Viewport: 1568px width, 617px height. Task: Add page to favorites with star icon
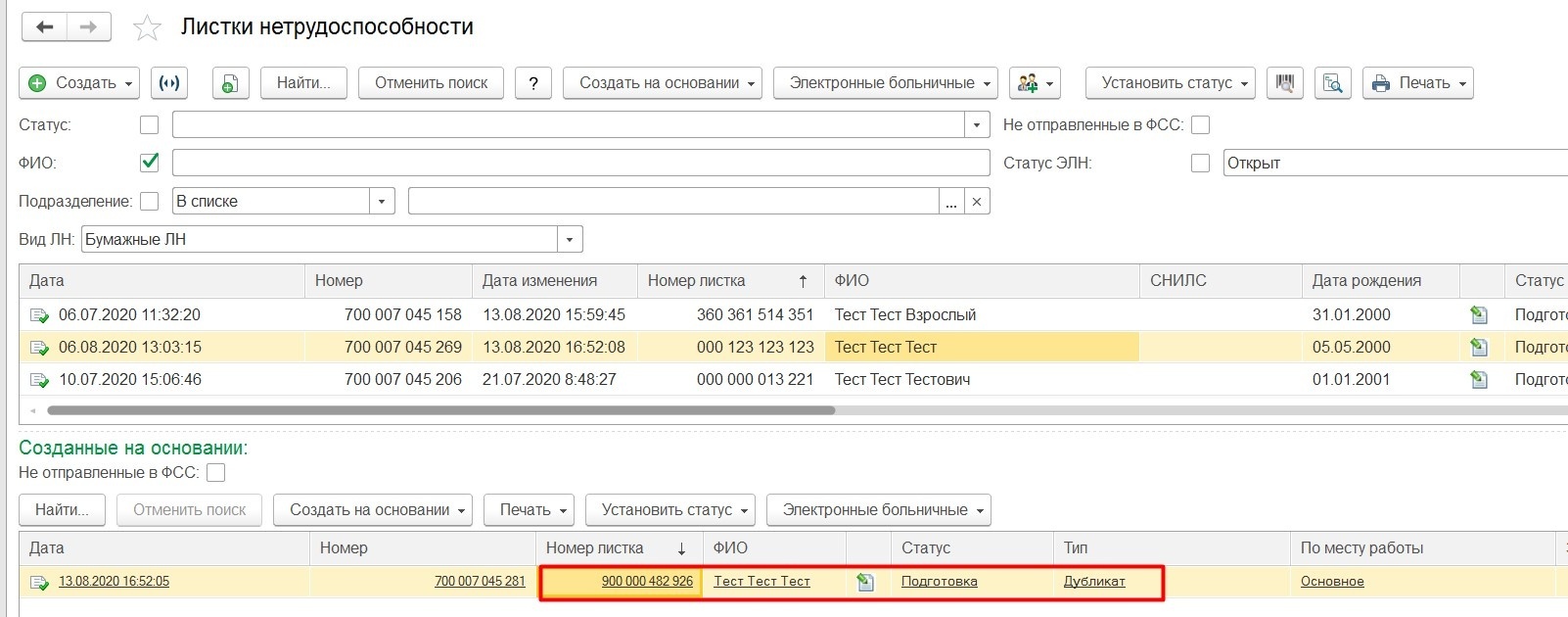click(x=147, y=27)
